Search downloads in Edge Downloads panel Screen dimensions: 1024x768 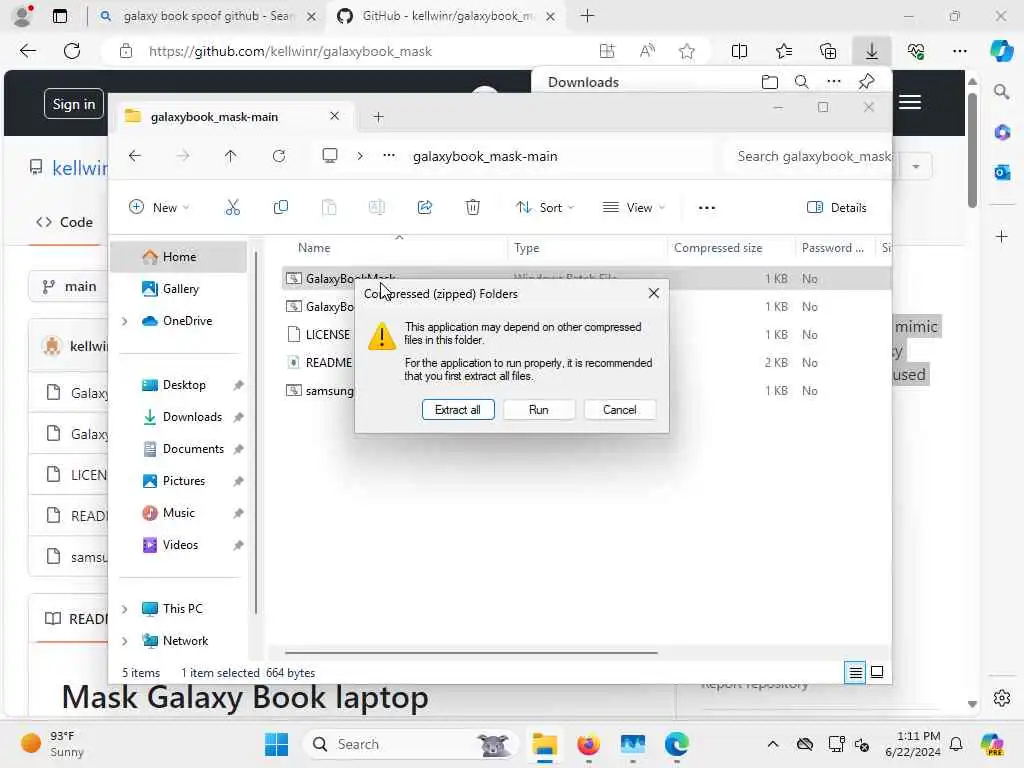(x=801, y=82)
